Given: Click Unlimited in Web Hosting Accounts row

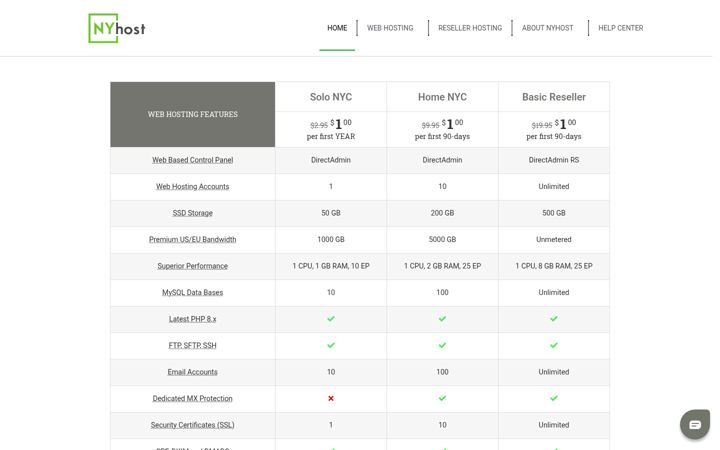Looking at the screenshot, I should (554, 186).
